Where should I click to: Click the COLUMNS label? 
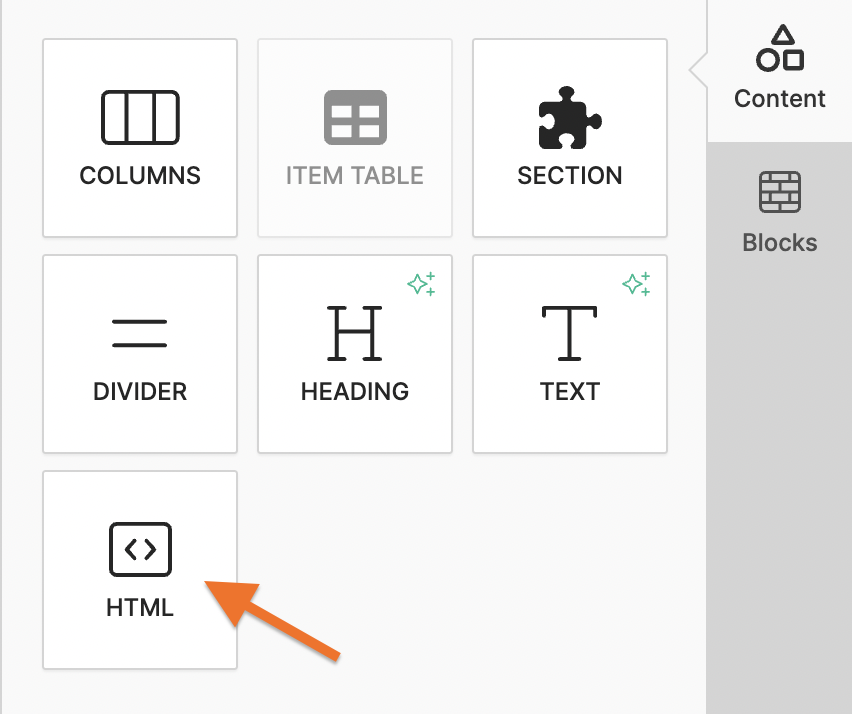point(140,176)
